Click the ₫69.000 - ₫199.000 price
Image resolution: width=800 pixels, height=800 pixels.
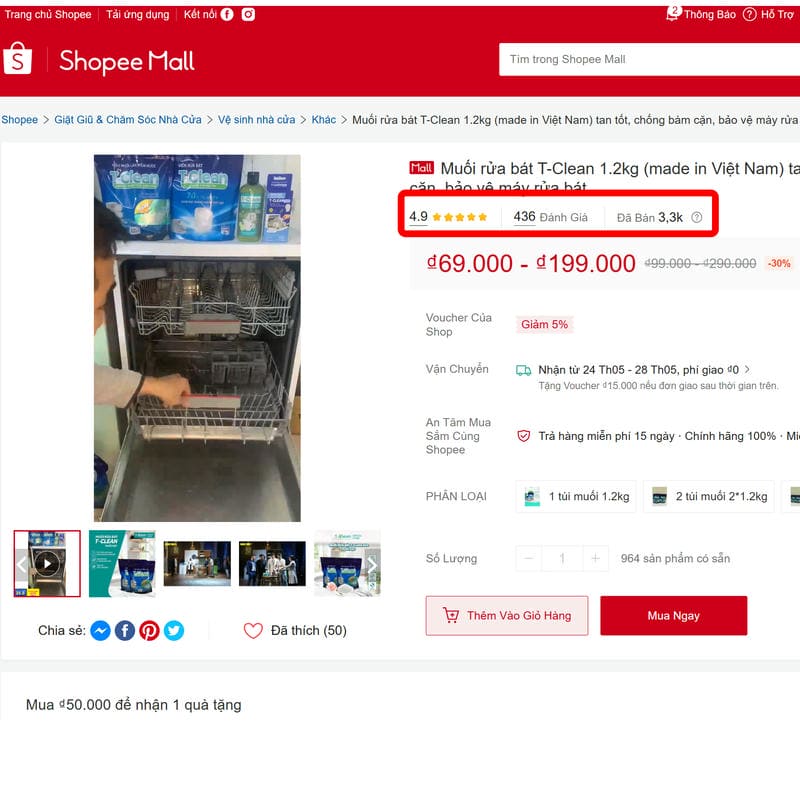(531, 263)
